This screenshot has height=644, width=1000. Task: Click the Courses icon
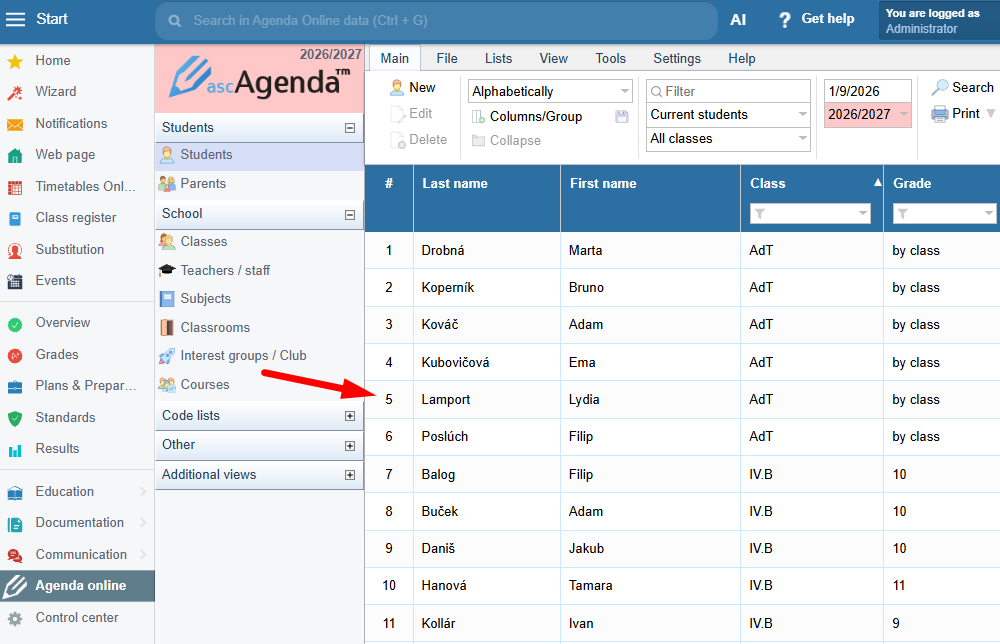tap(167, 384)
